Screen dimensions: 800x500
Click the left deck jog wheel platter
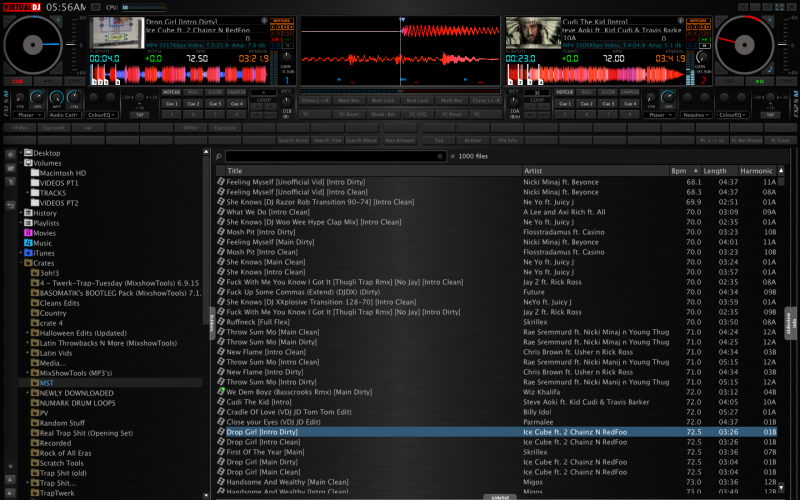coord(33,45)
